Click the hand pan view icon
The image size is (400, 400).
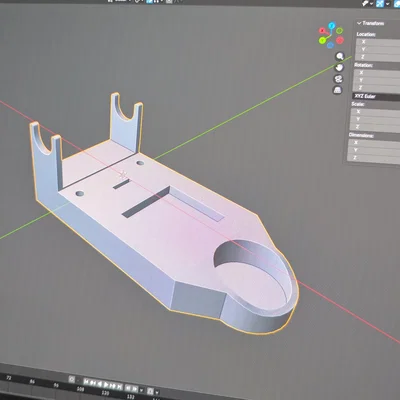[339, 67]
